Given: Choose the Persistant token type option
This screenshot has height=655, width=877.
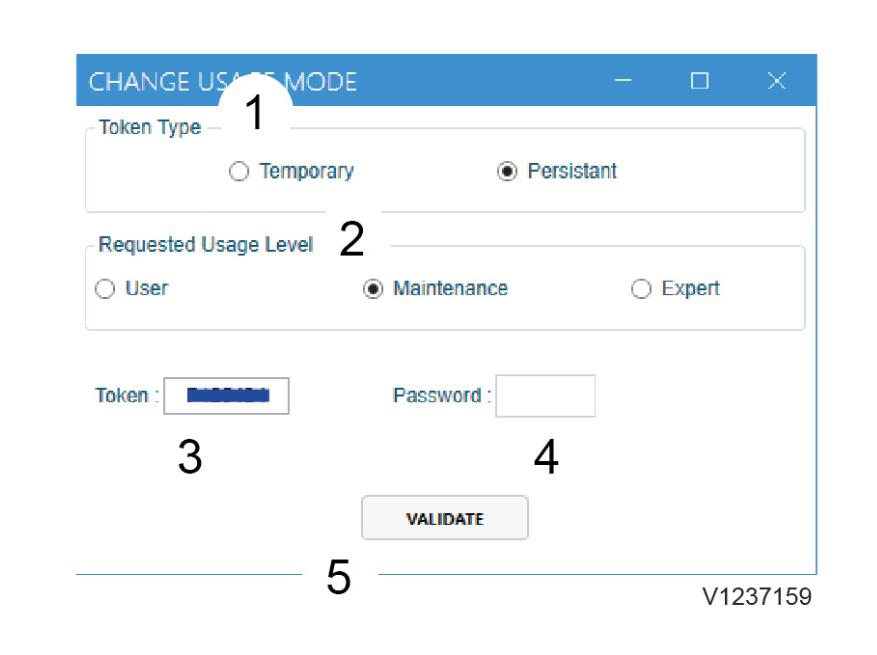Looking at the screenshot, I should point(507,171).
